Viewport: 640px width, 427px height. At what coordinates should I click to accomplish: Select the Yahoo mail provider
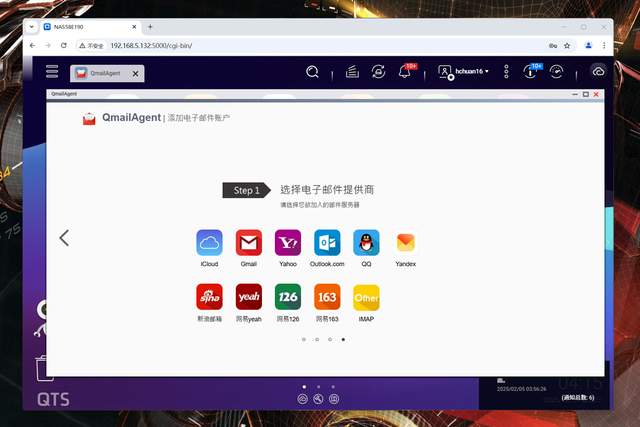[x=288, y=242]
